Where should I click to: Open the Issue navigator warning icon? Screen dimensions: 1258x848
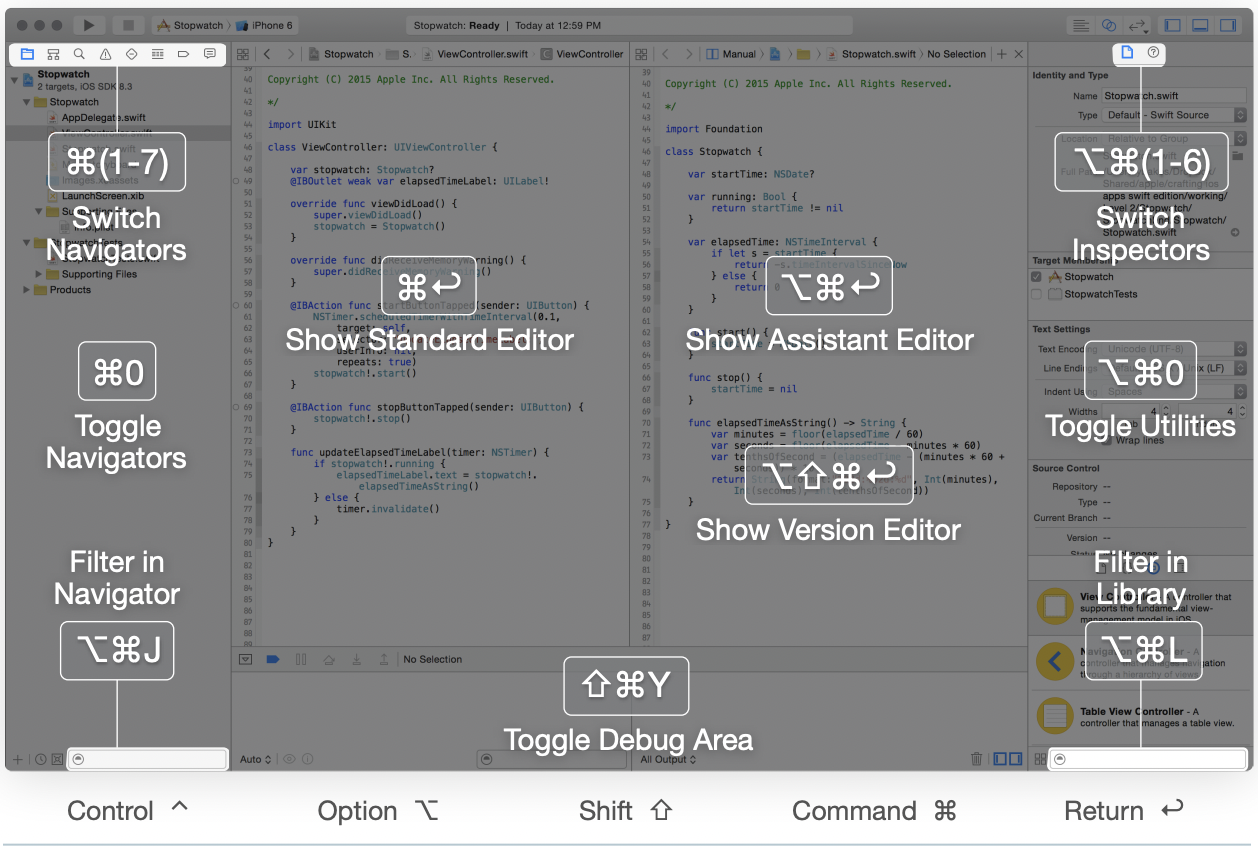click(x=105, y=54)
